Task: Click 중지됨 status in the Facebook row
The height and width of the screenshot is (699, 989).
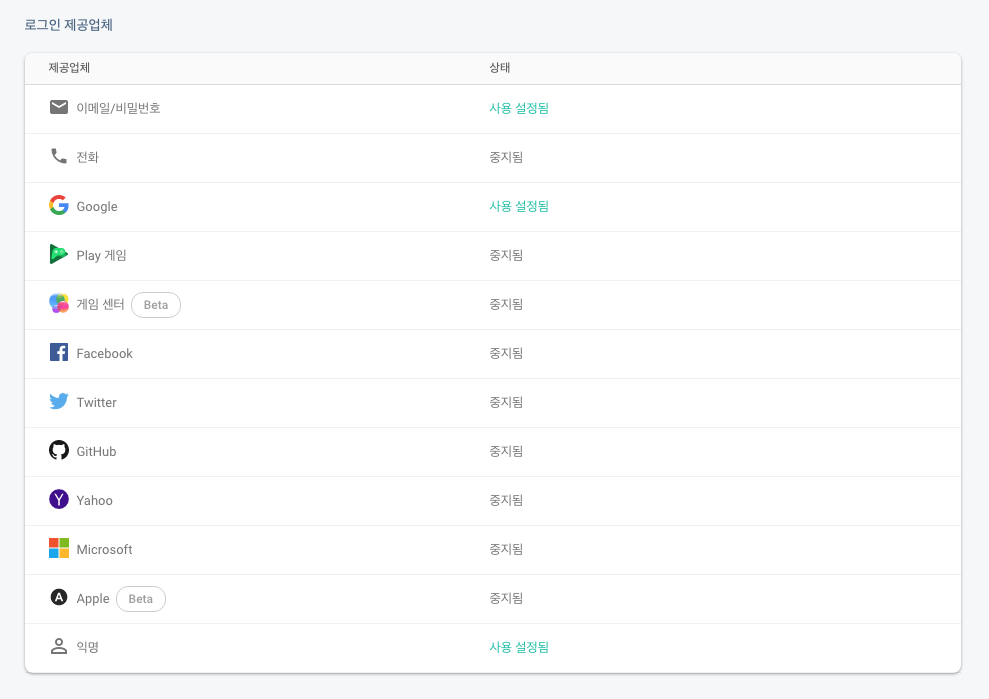Action: [506, 354]
